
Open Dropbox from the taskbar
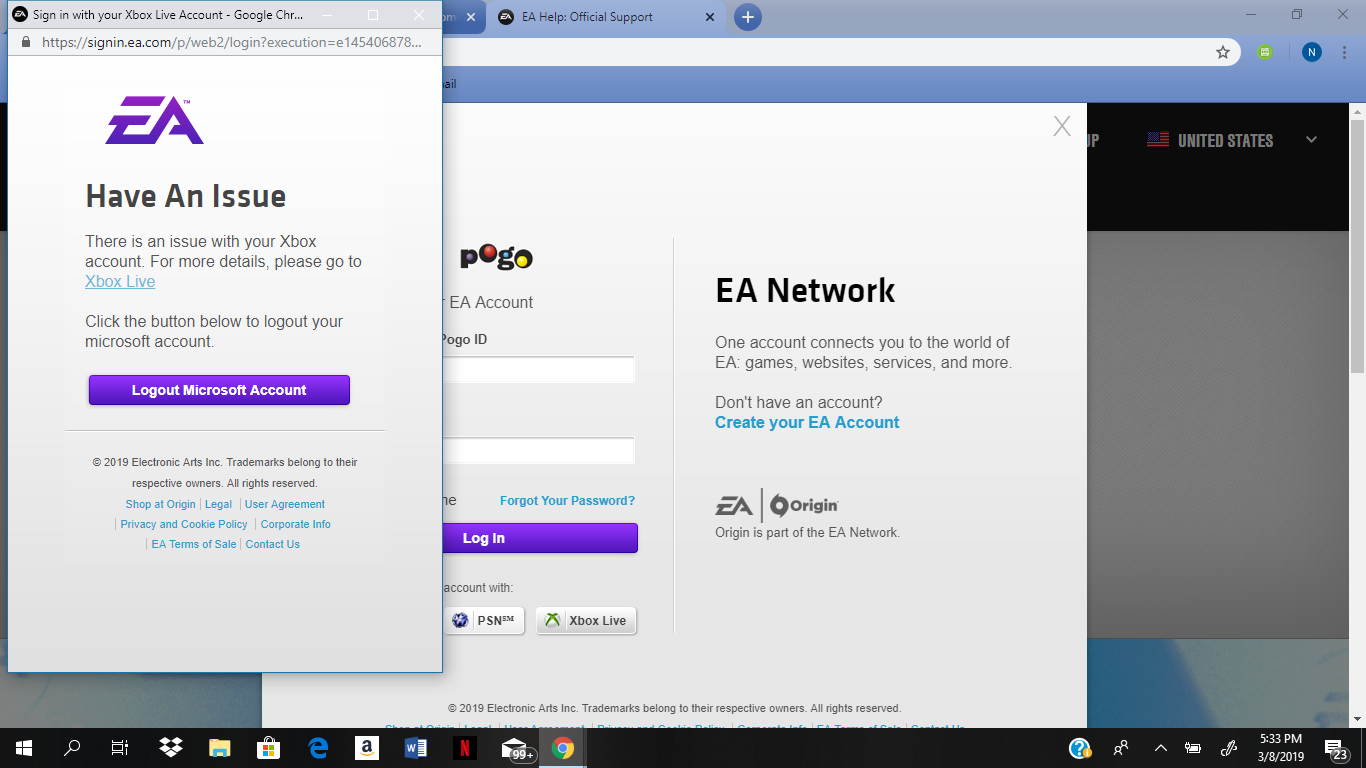point(171,748)
